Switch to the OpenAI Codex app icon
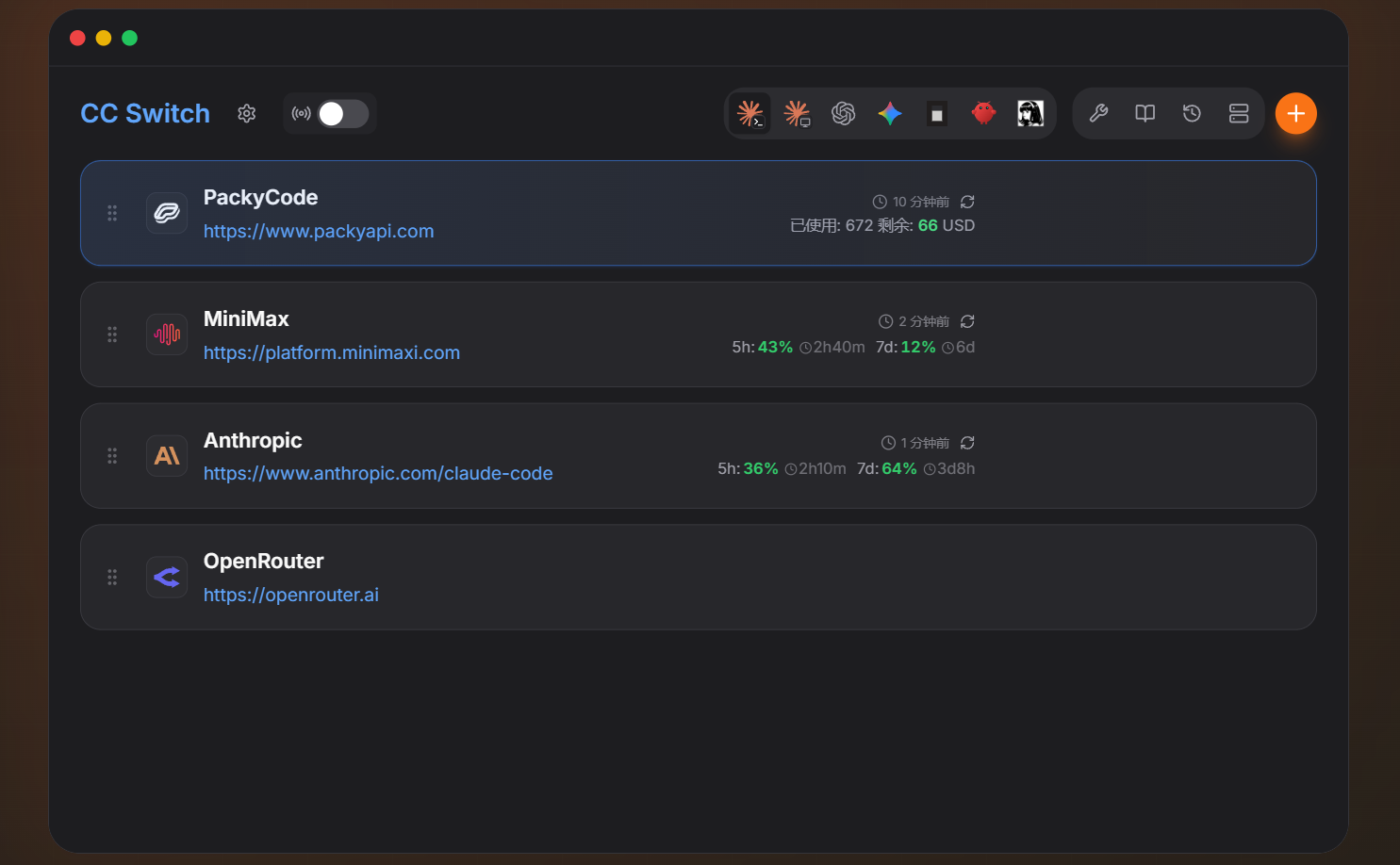 point(843,113)
